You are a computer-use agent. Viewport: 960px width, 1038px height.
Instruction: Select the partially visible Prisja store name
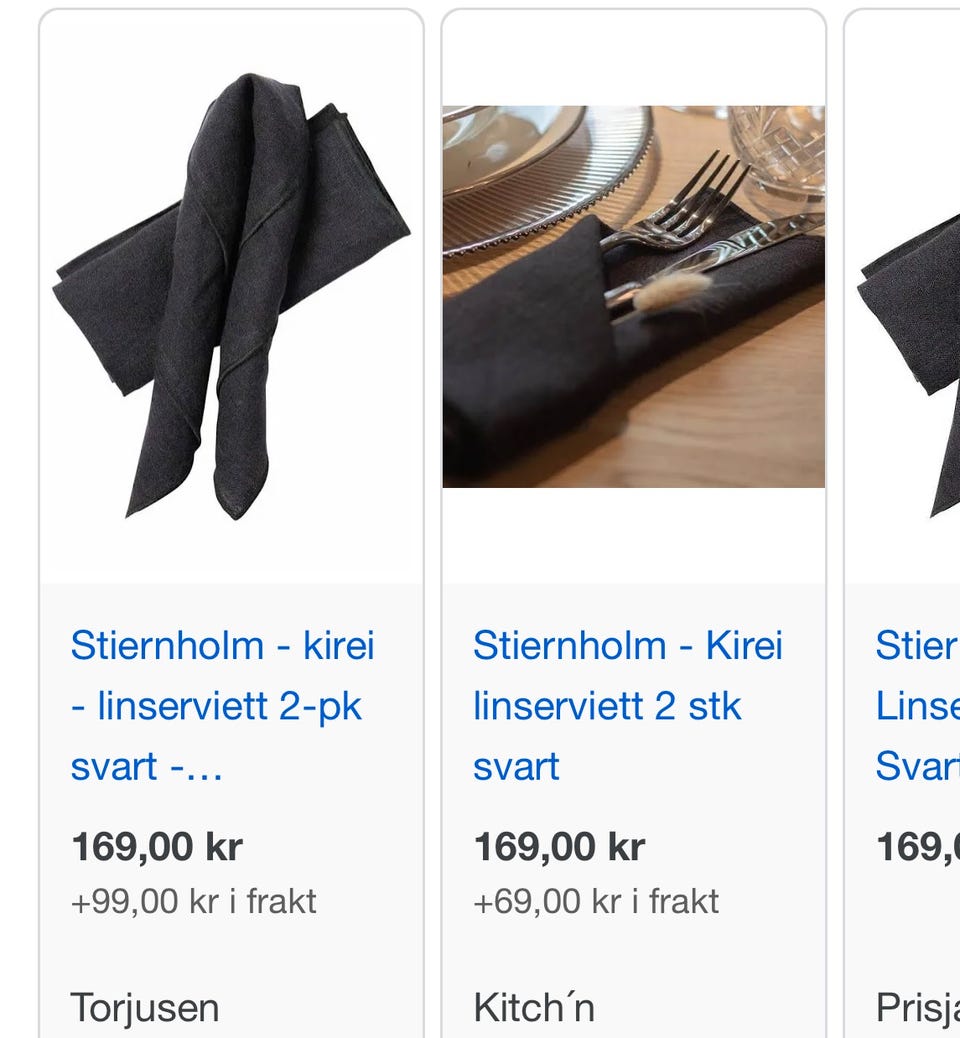918,1008
